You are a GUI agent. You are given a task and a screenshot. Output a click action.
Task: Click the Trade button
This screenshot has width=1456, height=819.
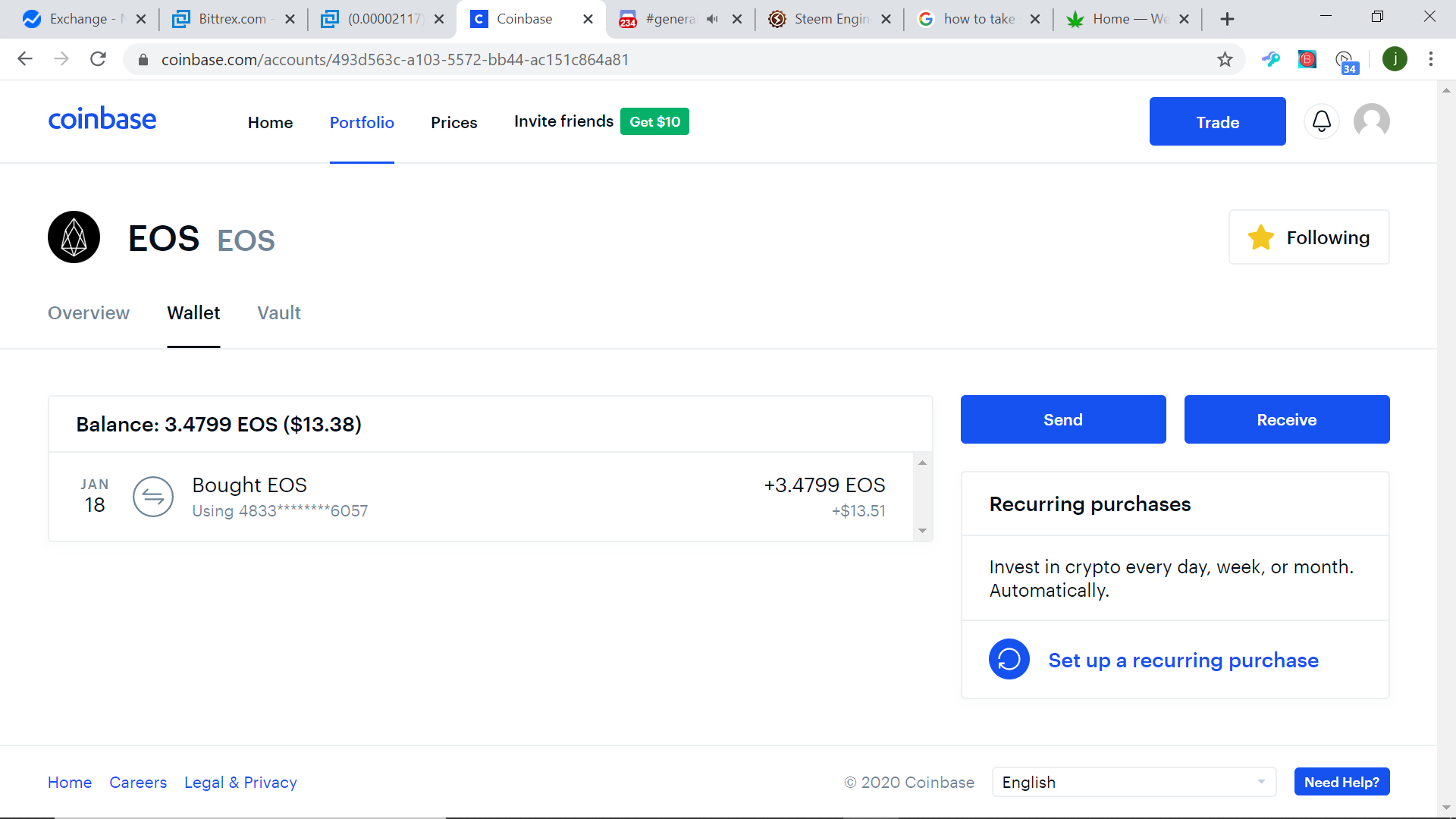pyautogui.click(x=1217, y=121)
